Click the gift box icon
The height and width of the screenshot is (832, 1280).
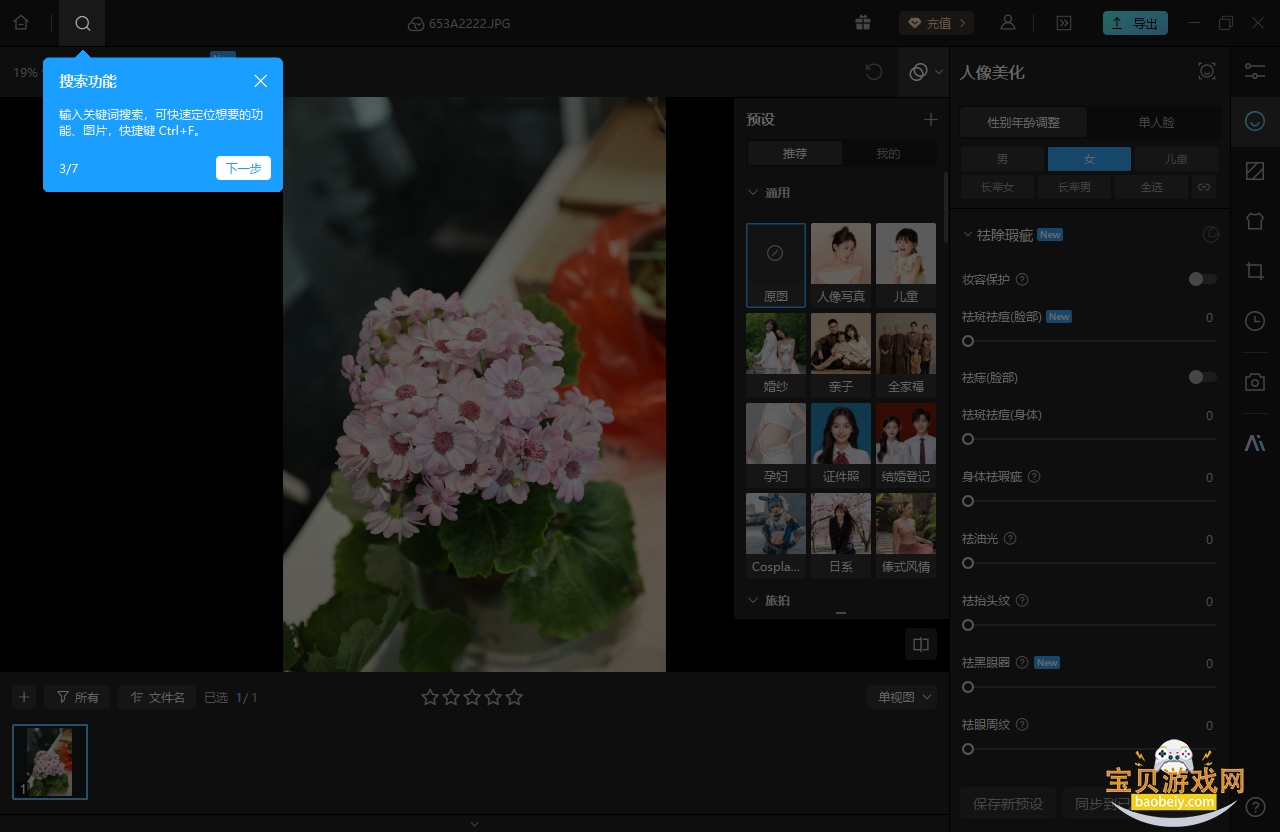863,23
